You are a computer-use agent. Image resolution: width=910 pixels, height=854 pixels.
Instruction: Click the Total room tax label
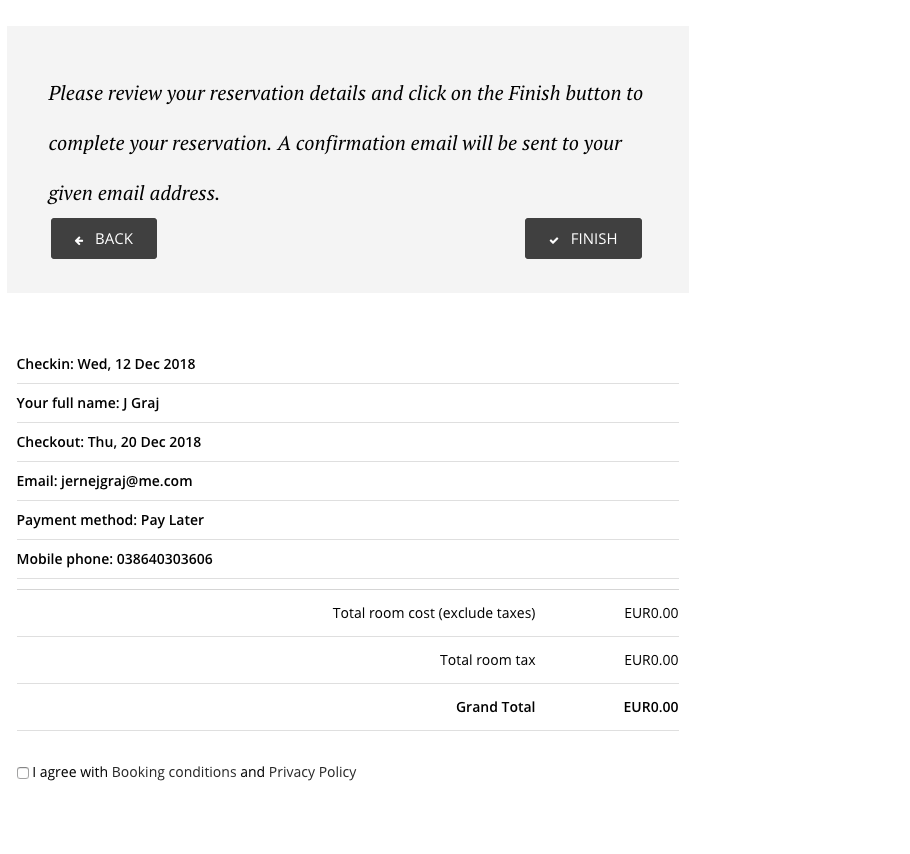487,660
